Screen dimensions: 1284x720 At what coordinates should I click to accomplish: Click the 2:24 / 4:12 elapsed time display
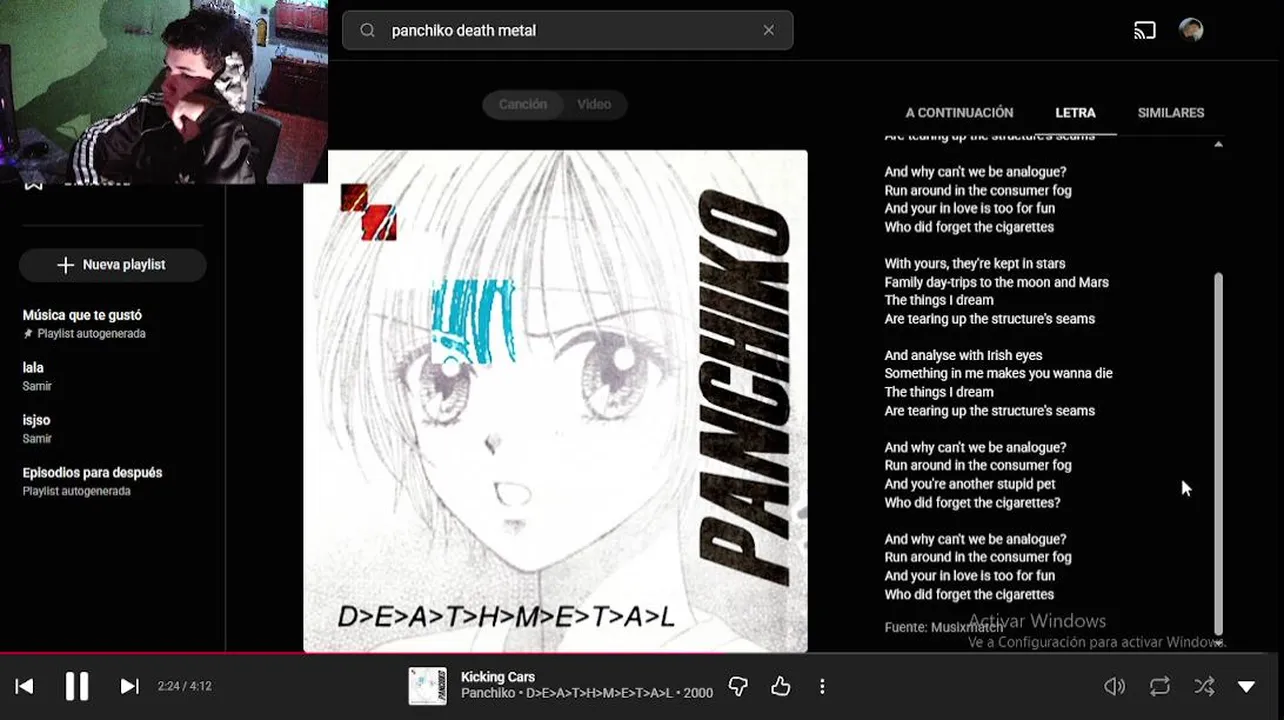184,687
